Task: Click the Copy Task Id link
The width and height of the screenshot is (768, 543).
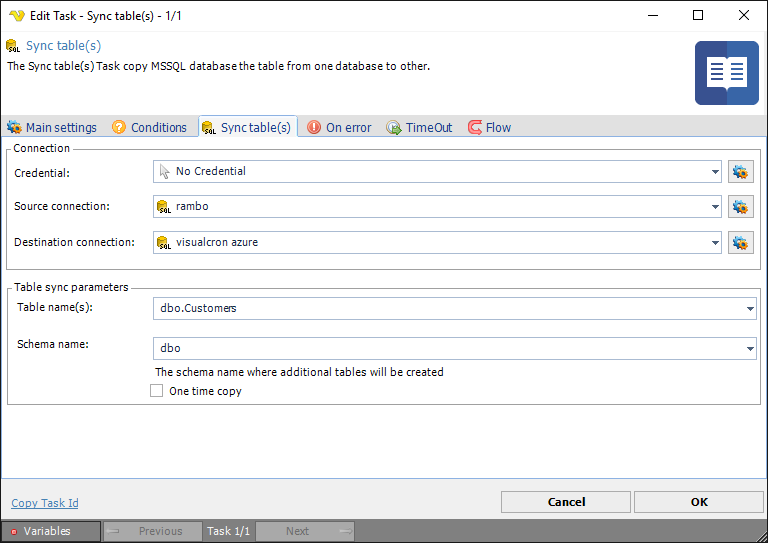Action: [x=45, y=503]
